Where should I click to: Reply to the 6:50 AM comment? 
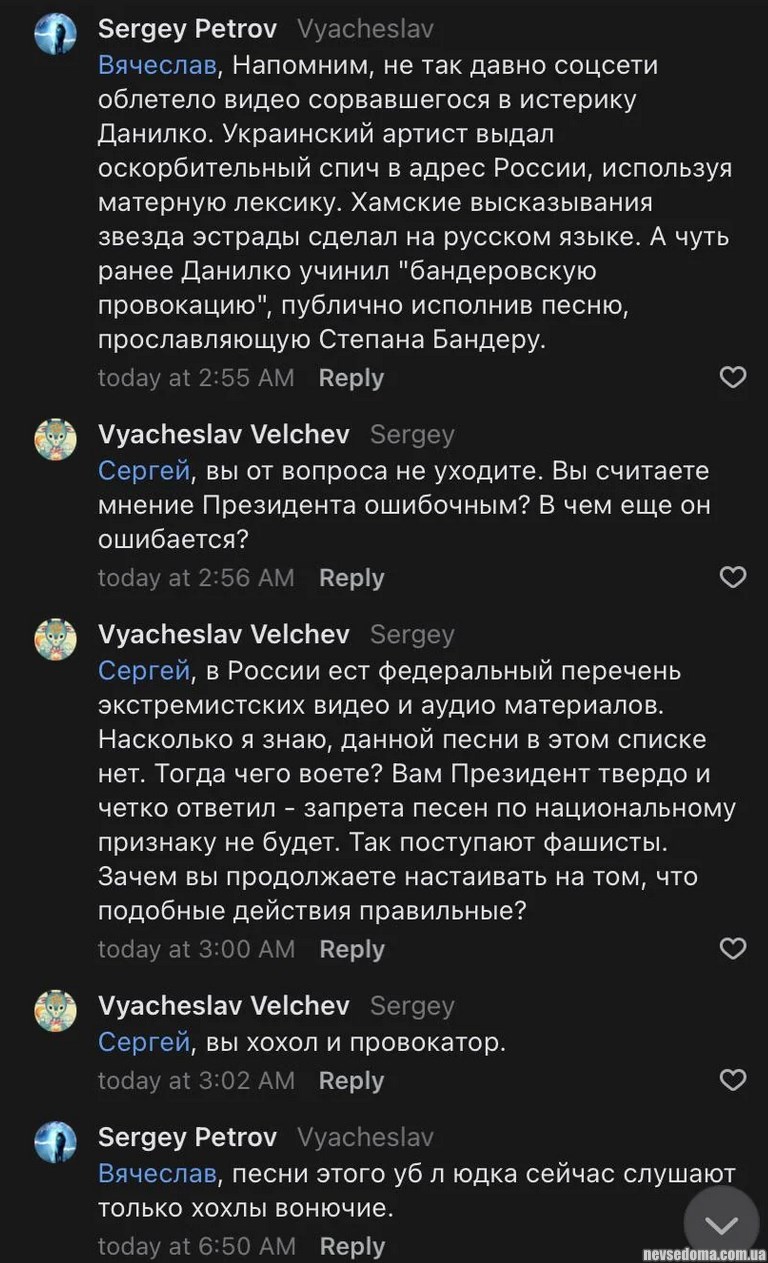point(352,1247)
